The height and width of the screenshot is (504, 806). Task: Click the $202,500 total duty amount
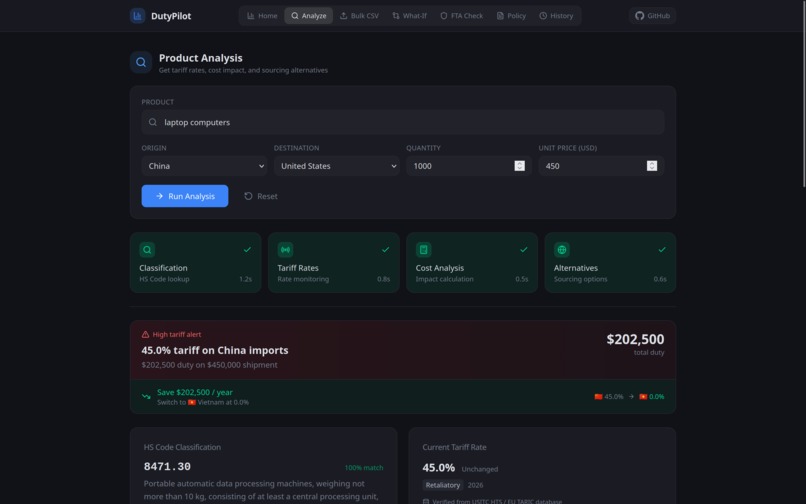(x=635, y=339)
